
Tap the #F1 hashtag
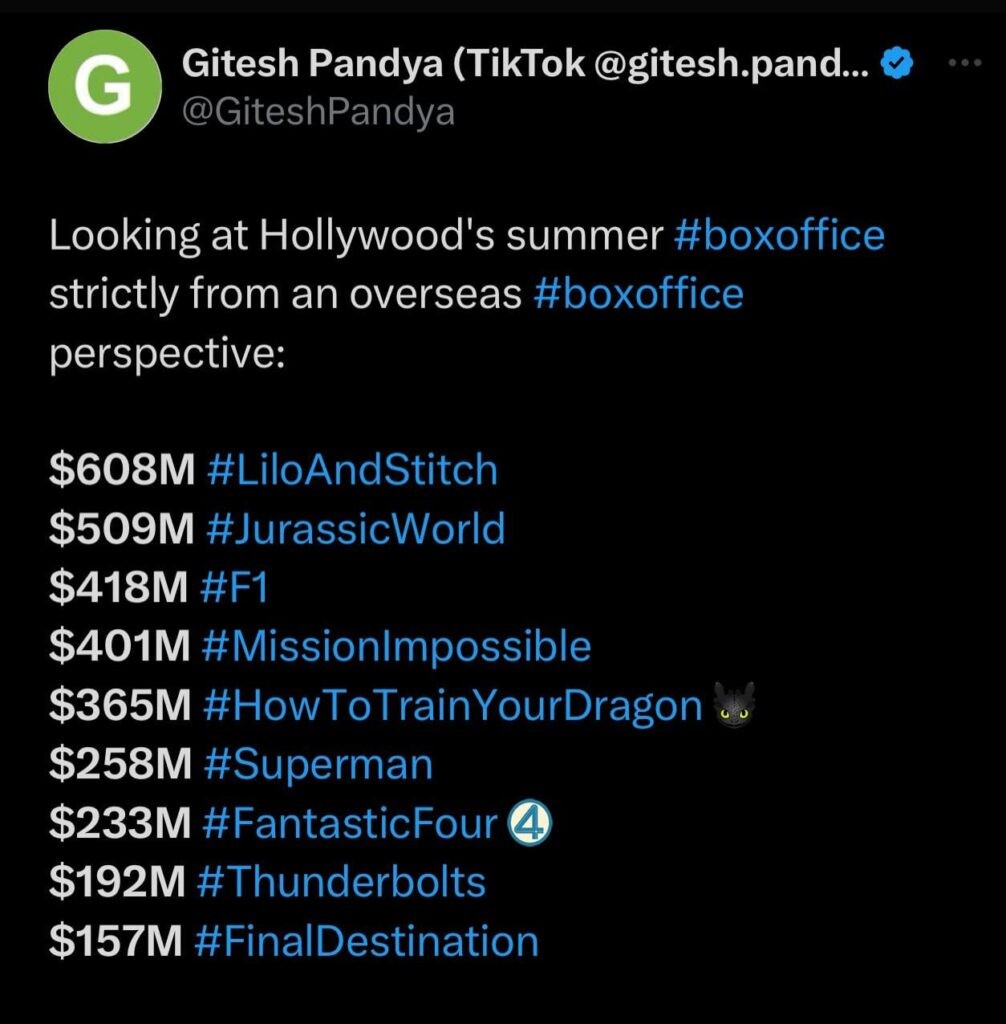pyautogui.click(x=234, y=588)
